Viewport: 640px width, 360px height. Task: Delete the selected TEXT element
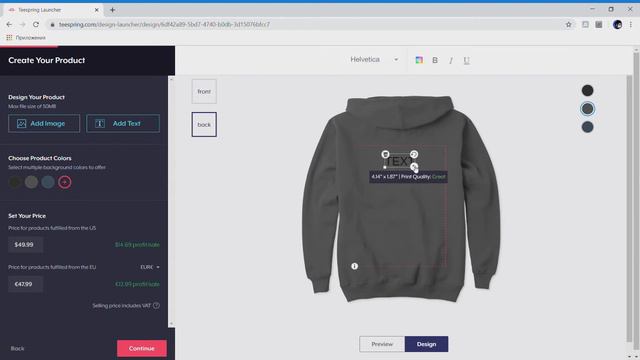pos(385,154)
